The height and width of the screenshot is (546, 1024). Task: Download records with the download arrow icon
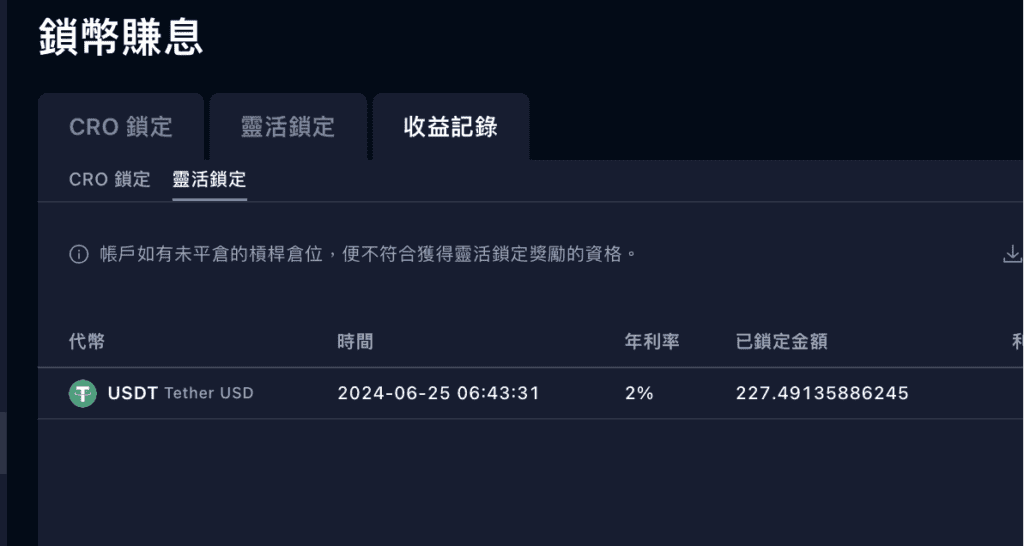pos(1012,254)
